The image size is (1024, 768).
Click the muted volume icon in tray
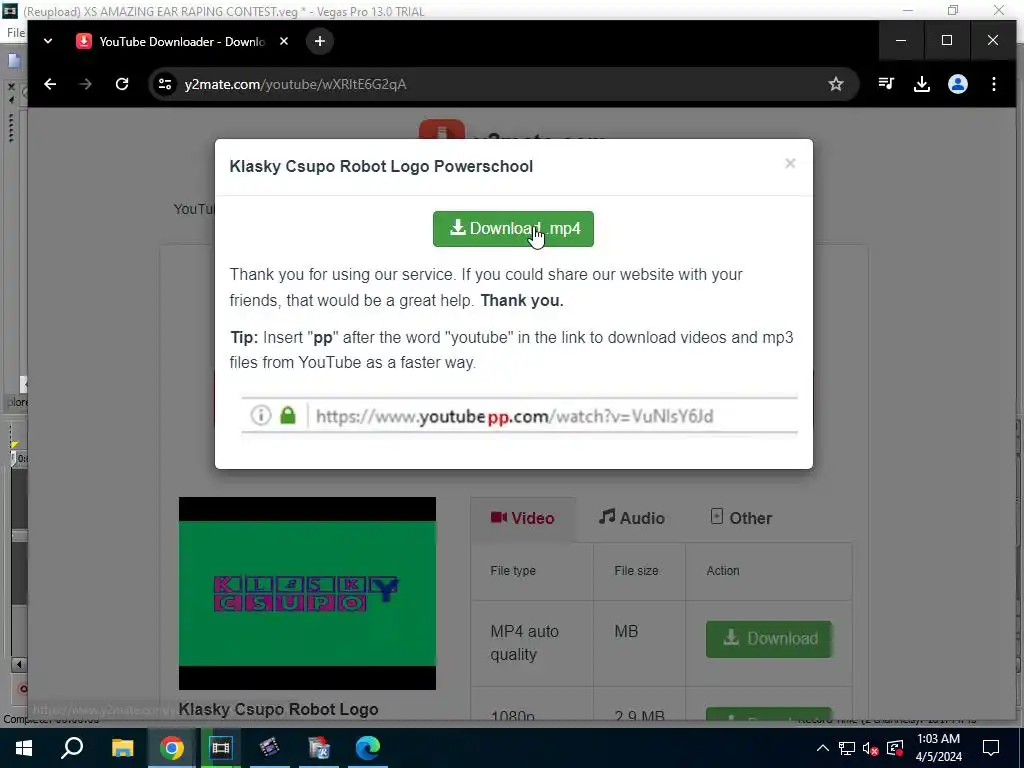coord(870,748)
